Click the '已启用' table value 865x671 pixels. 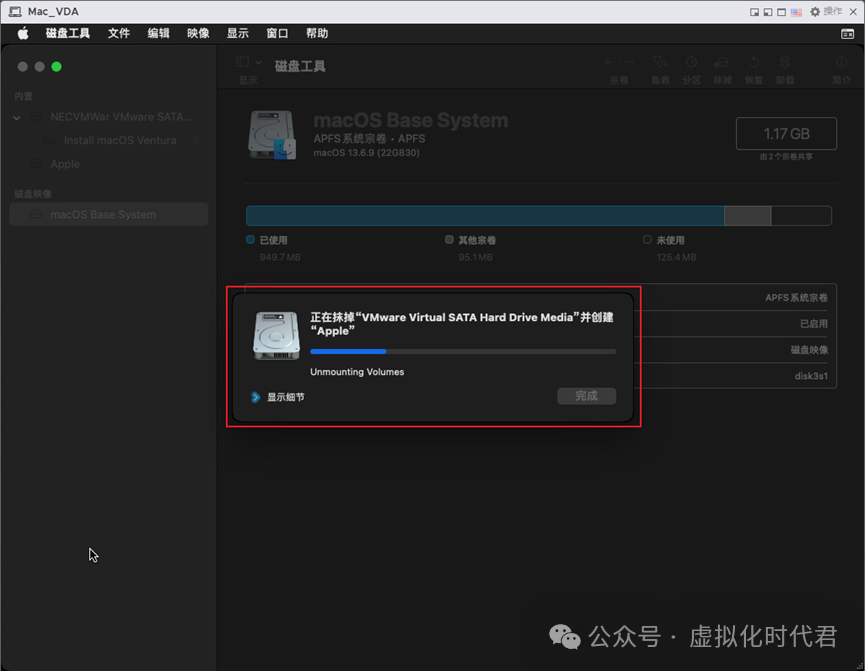point(814,324)
